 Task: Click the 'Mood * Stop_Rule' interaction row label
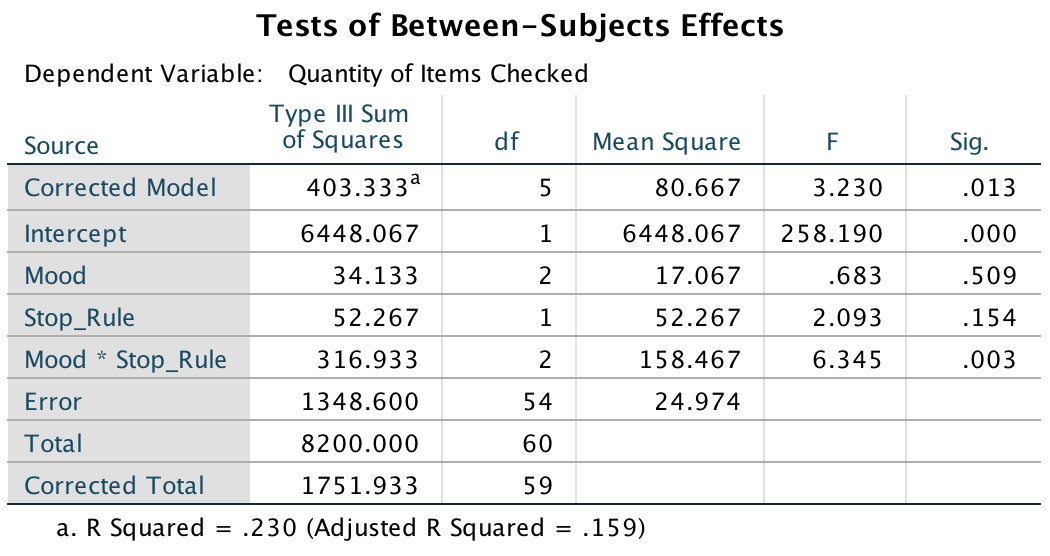[126, 360]
